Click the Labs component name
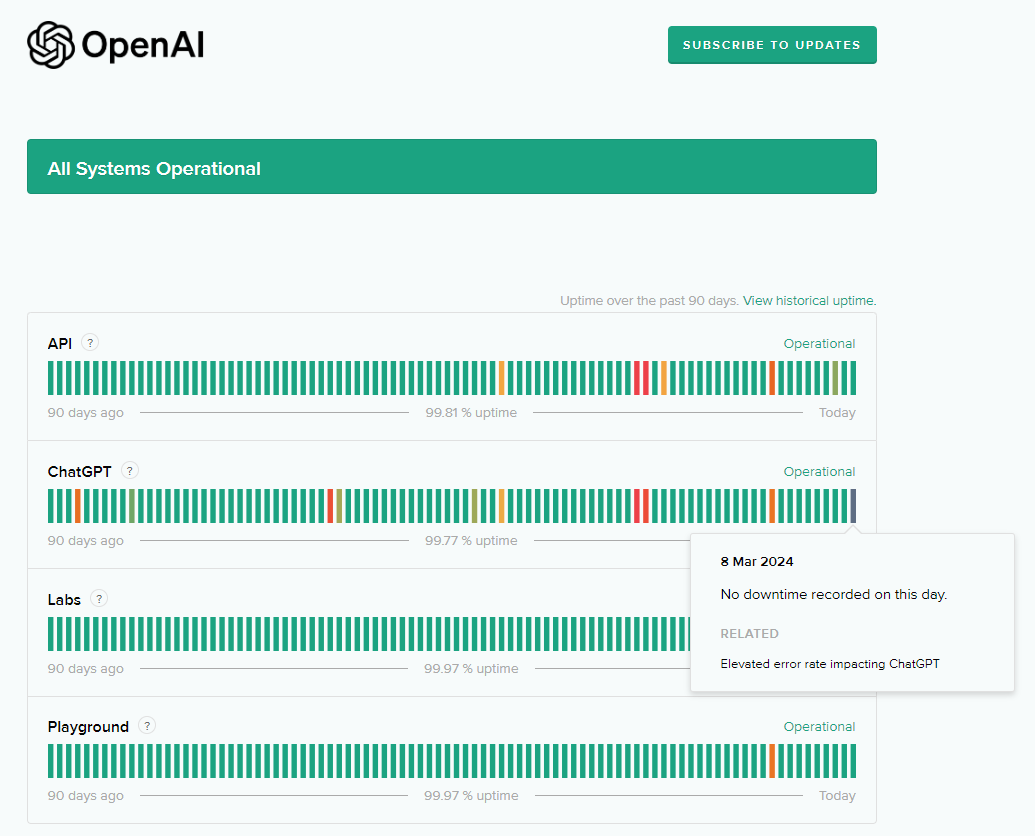 [64, 600]
